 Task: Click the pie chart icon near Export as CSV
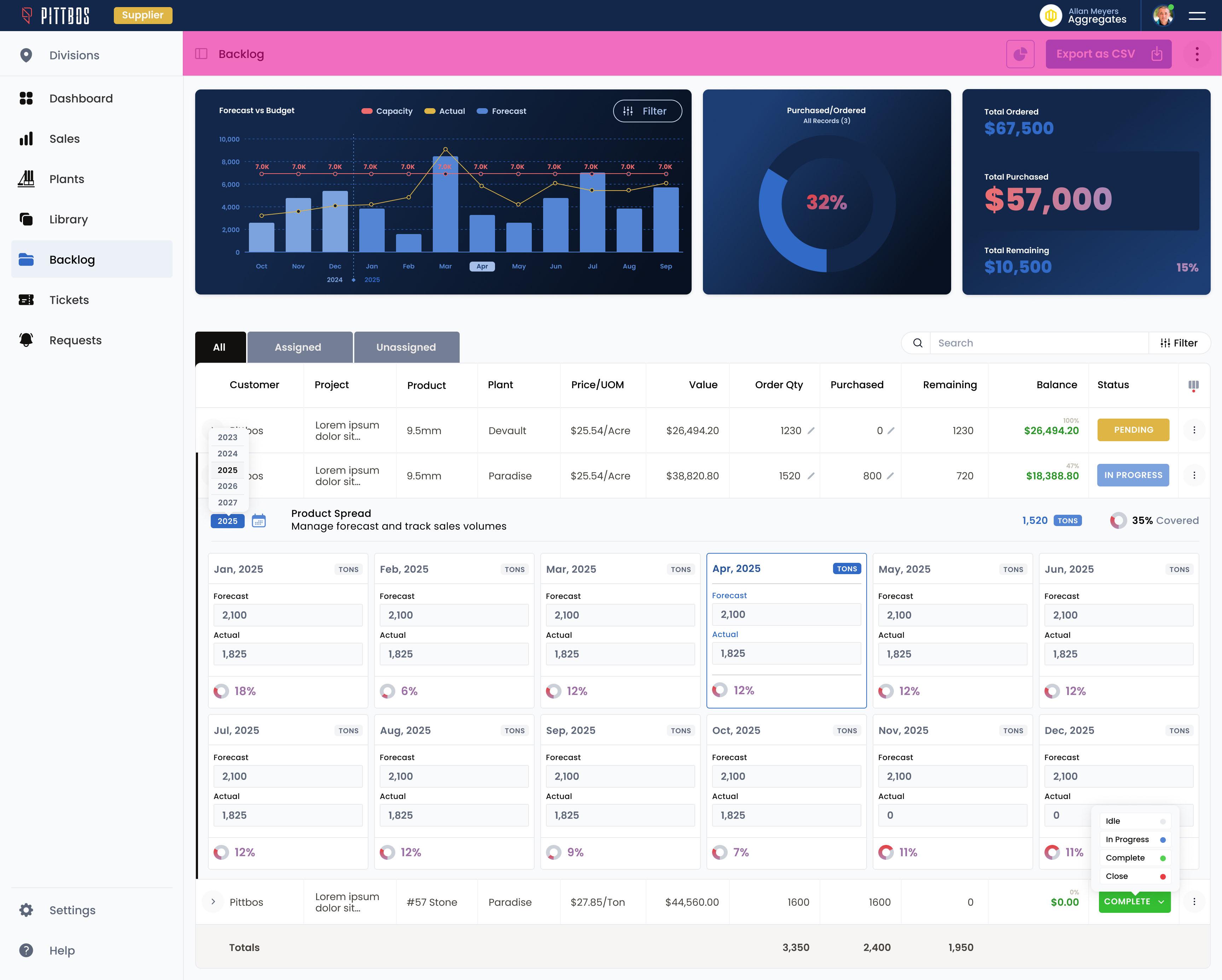click(1020, 54)
